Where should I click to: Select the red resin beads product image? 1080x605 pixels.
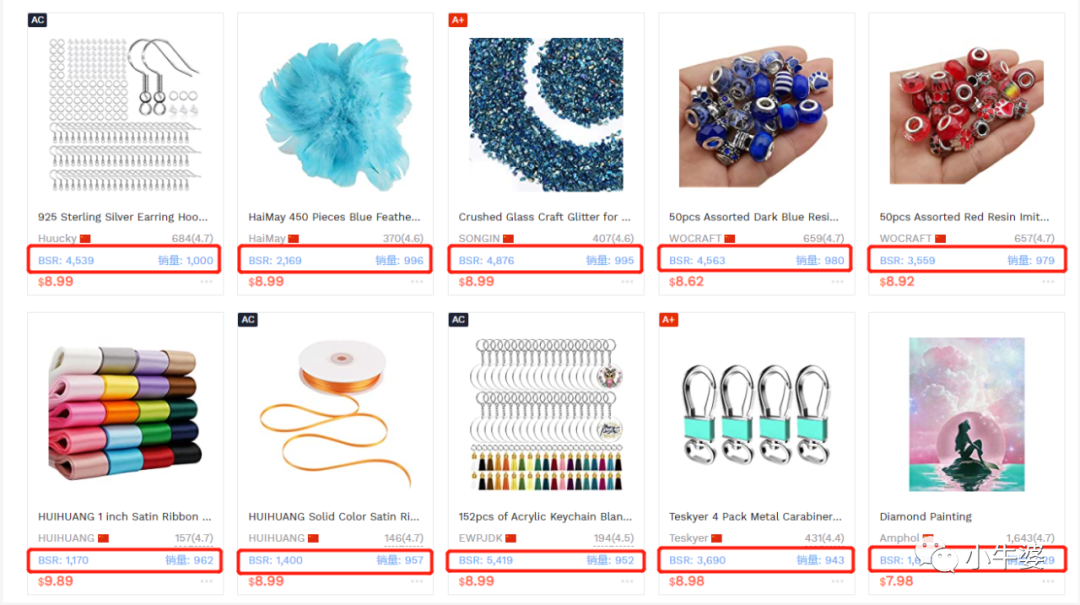[966, 114]
